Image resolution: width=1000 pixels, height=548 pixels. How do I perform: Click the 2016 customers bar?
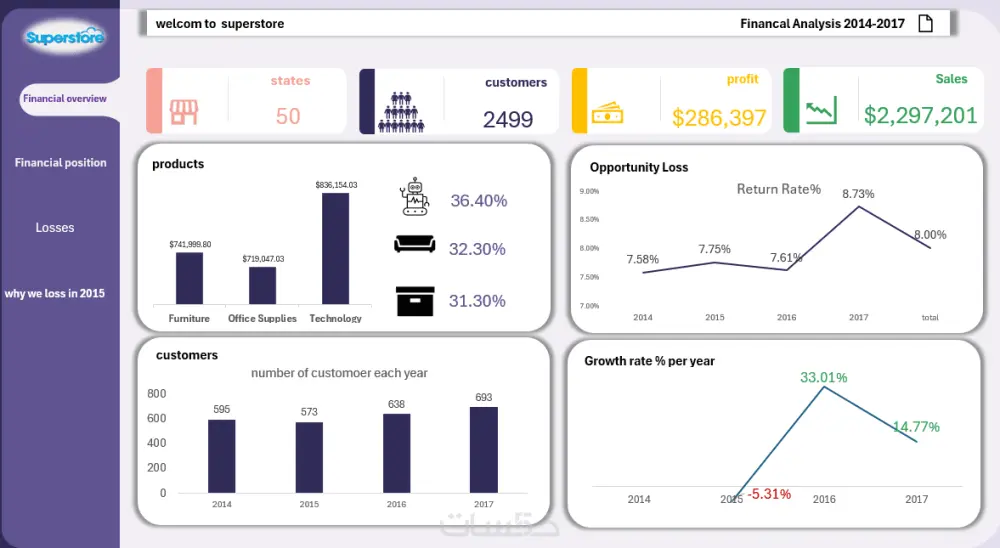[x=397, y=454]
